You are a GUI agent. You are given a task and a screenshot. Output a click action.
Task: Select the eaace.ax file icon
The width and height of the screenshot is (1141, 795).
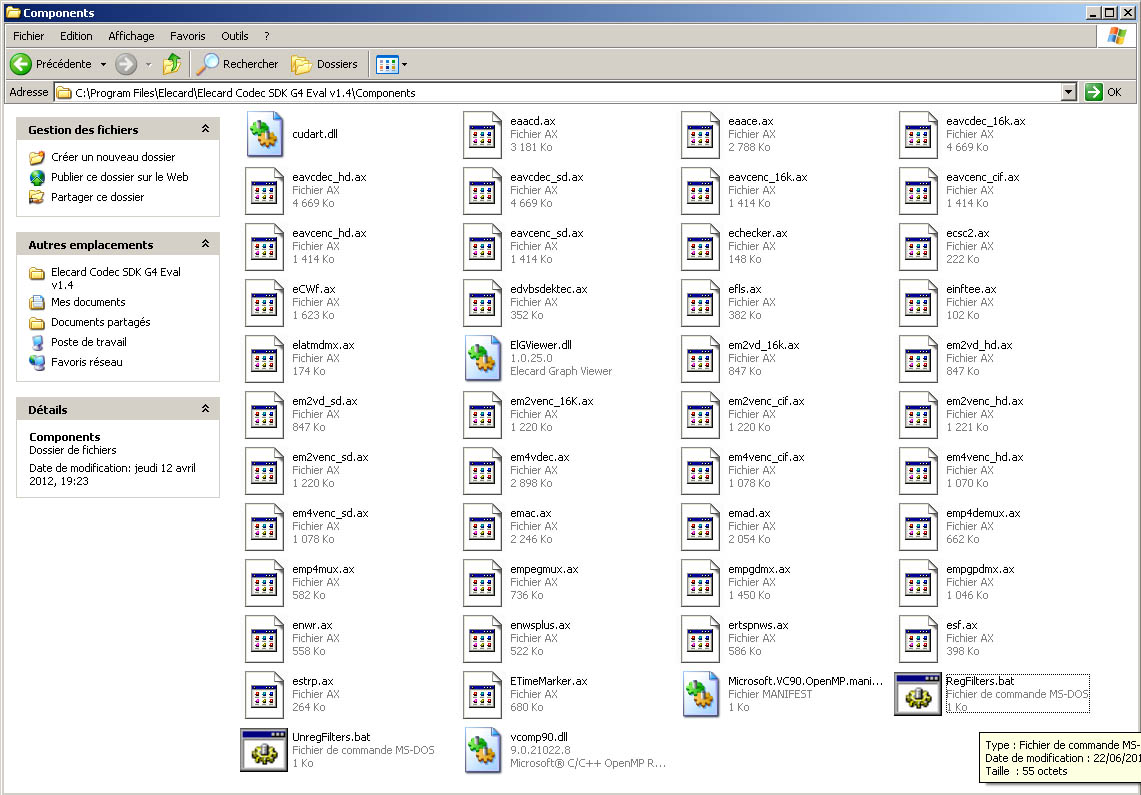pyautogui.click(x=700, y=134)
